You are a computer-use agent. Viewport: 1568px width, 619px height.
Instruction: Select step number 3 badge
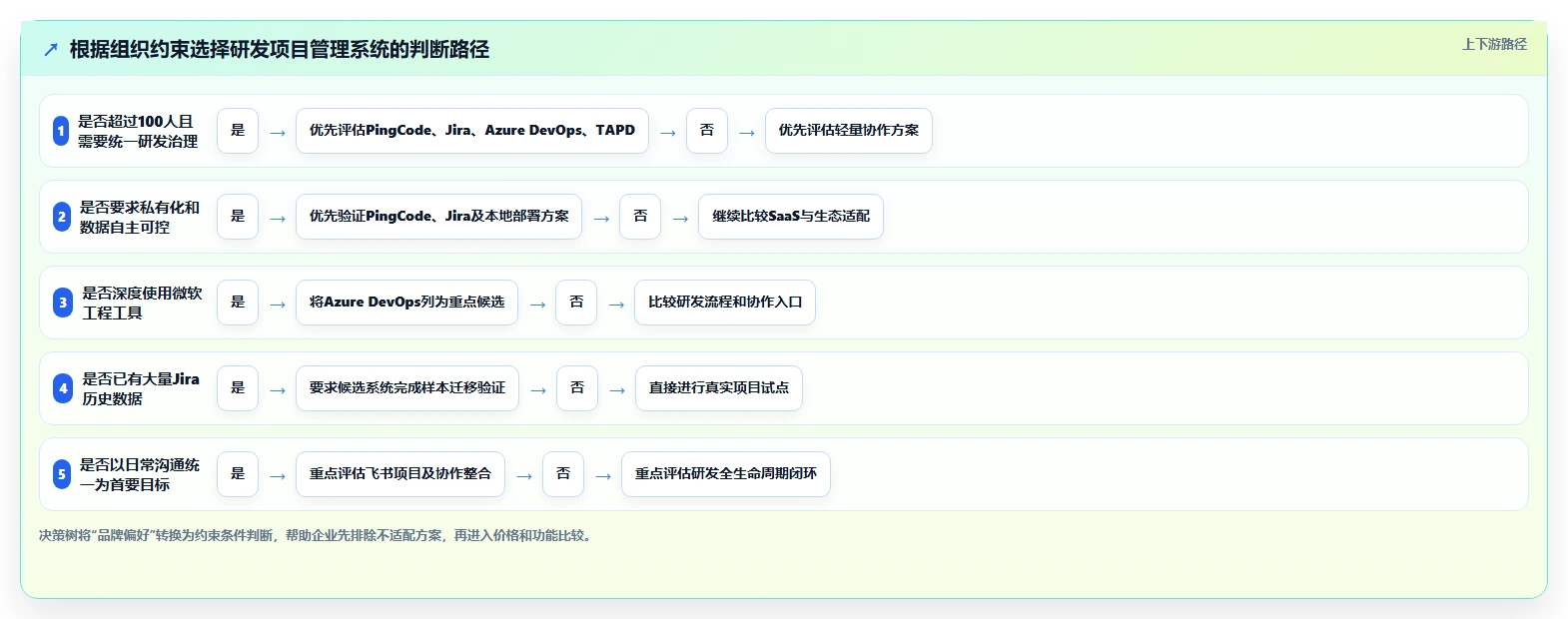pos(63,303)
